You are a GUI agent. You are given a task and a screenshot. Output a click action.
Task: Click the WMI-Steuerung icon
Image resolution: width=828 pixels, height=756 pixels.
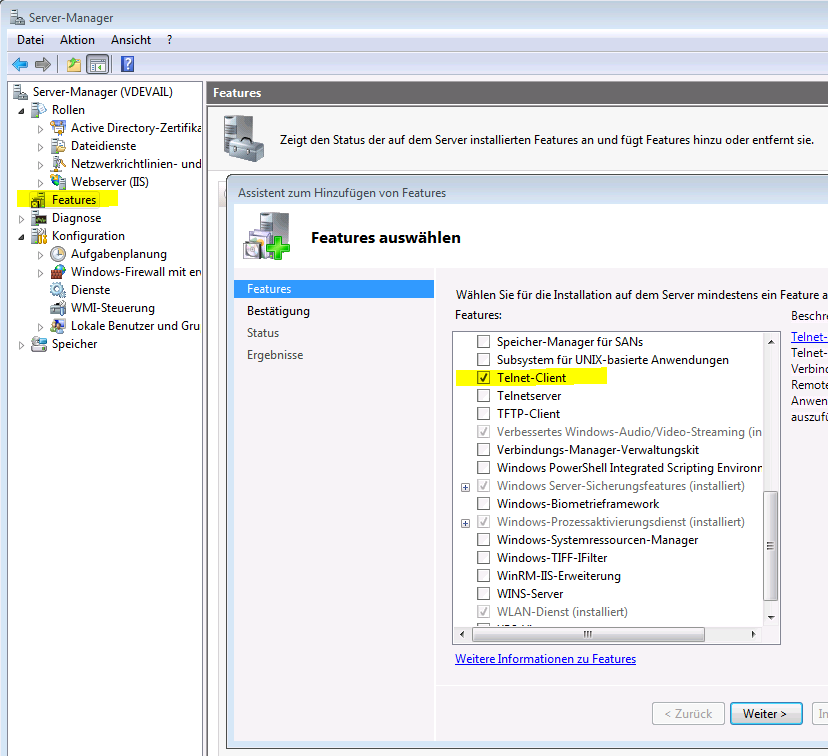click(58, 308)
